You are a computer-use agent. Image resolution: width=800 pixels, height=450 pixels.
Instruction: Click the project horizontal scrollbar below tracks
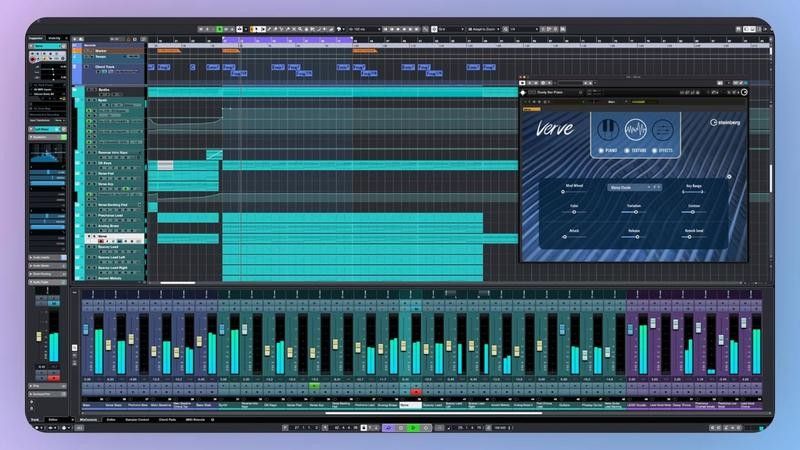point(178,283)
